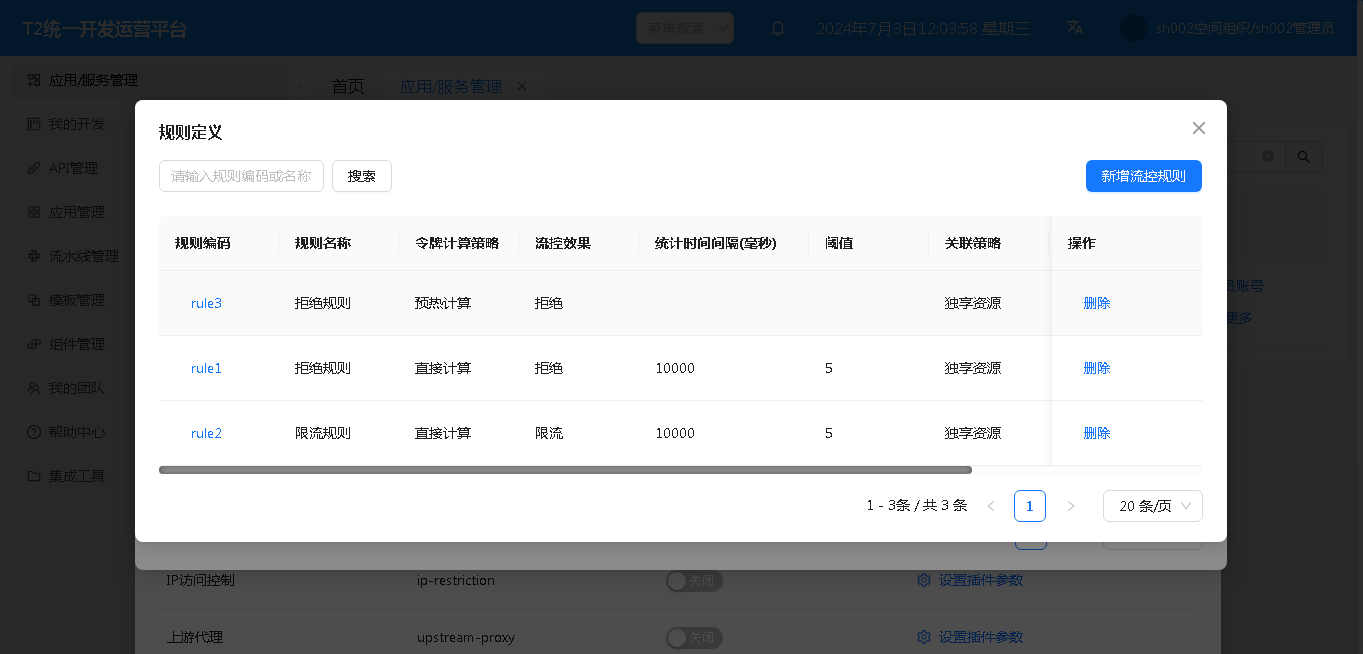Viewport: 1363px width, 654px height.
Task: Click sh002管理员 user name
Action: tap(1244, 28)
